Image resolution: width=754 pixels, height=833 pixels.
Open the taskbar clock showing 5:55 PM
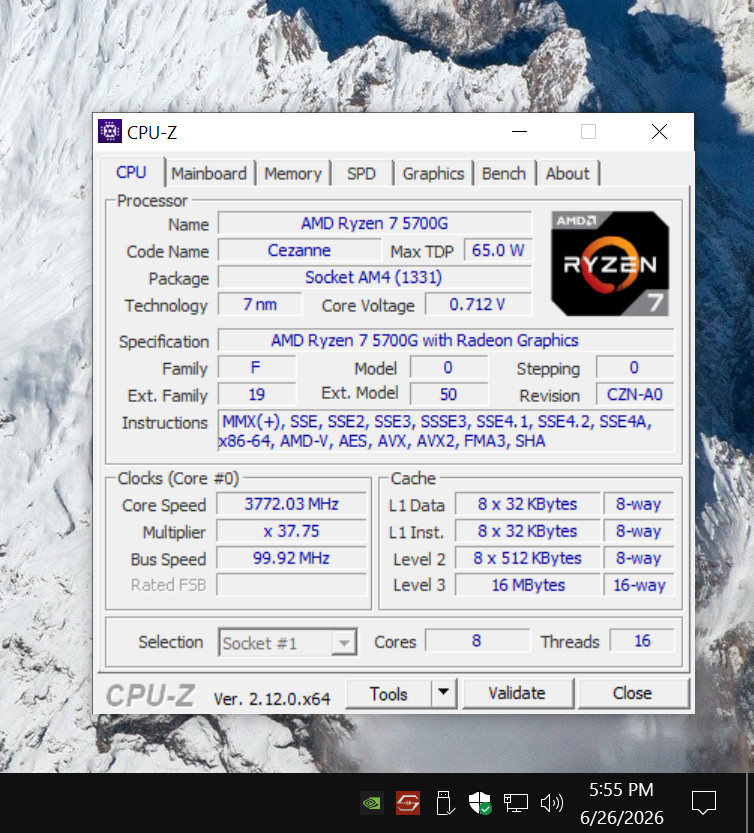click(621, 803)
